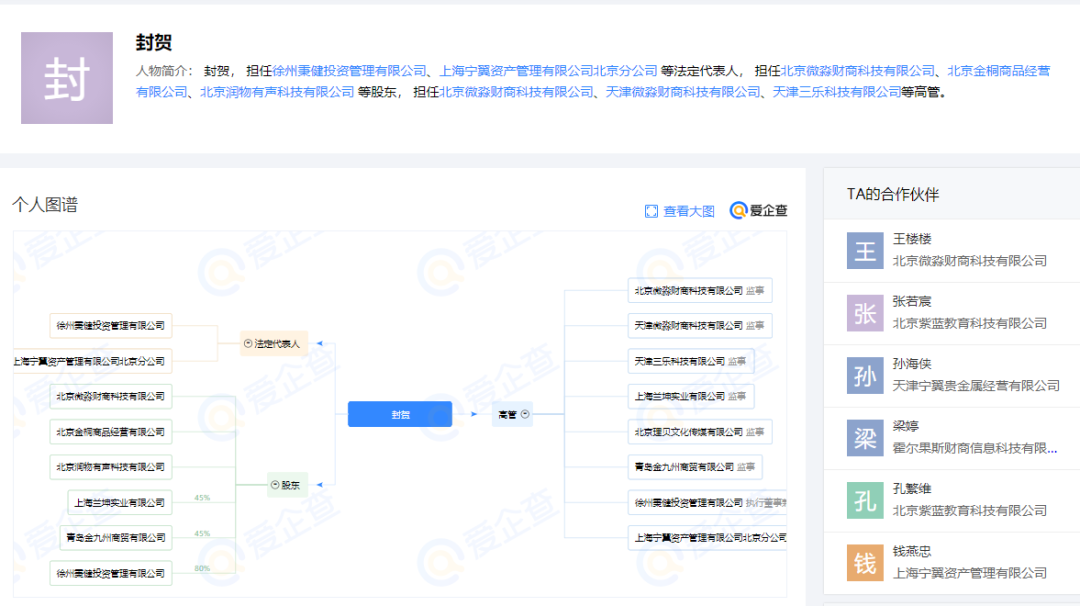Select 上海宁翼资产管理有限公司北京分公司 executive node

(707, 538)
